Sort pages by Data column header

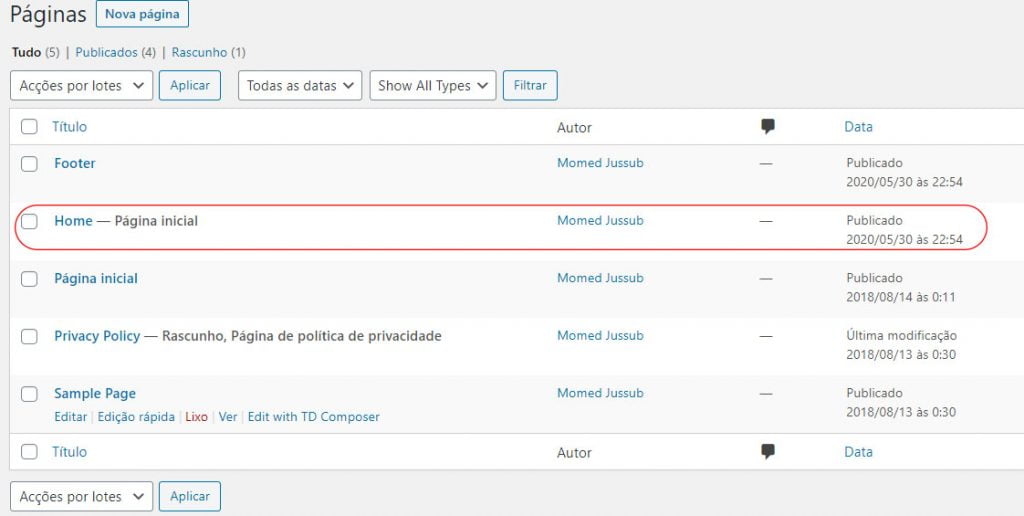pos(858,127)
